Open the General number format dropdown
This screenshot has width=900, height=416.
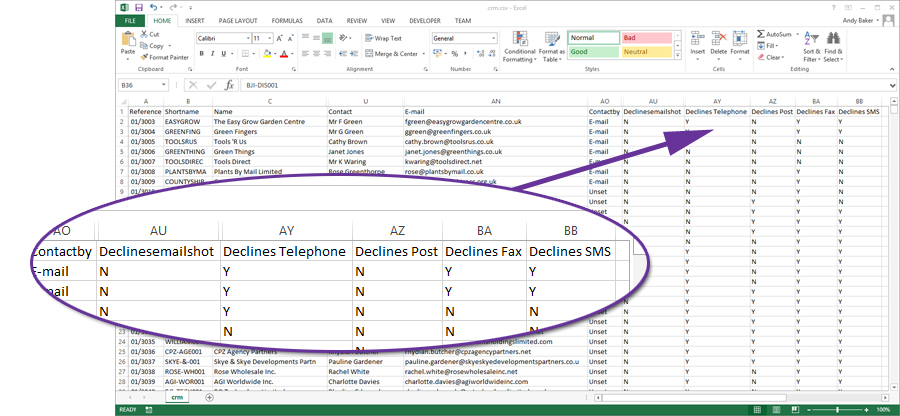tap(494, 38)
